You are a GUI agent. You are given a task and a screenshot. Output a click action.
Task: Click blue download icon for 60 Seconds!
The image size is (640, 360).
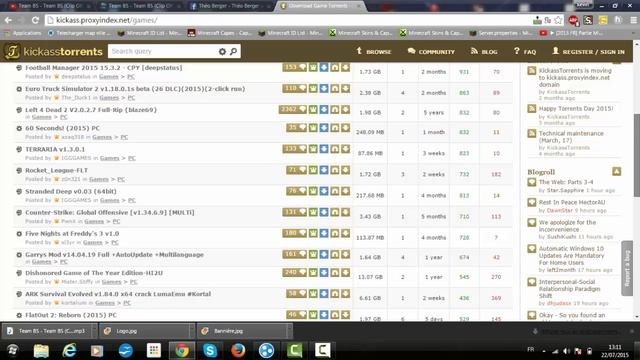pyautogui.click(x=324, y=128)
